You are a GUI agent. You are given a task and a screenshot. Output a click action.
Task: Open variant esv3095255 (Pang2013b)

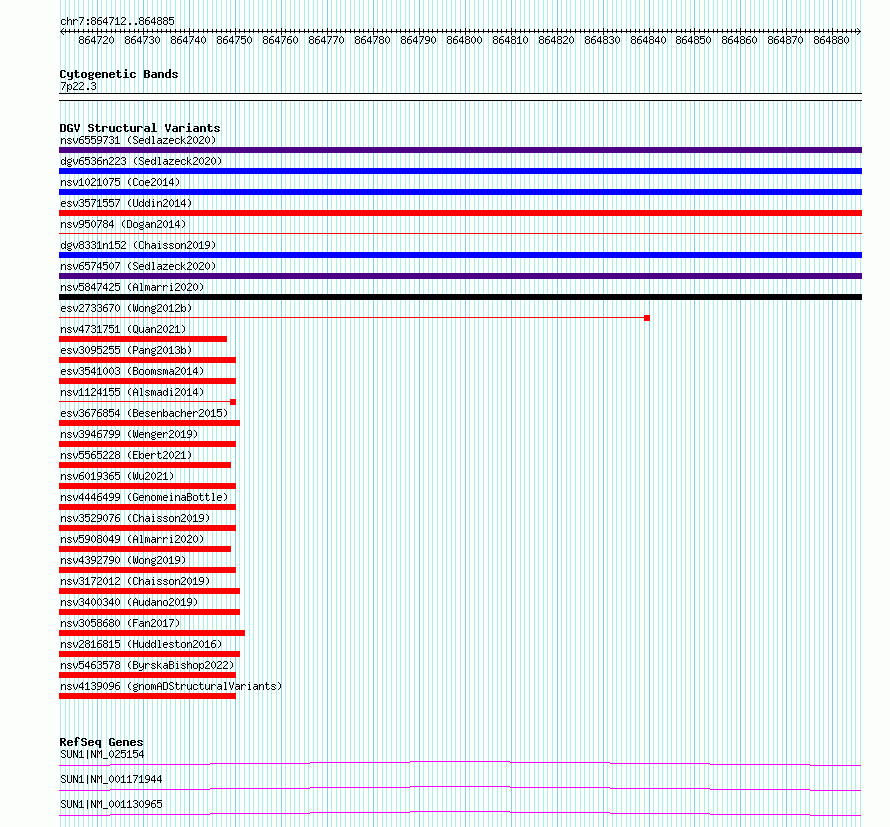(x=126, y=350)
